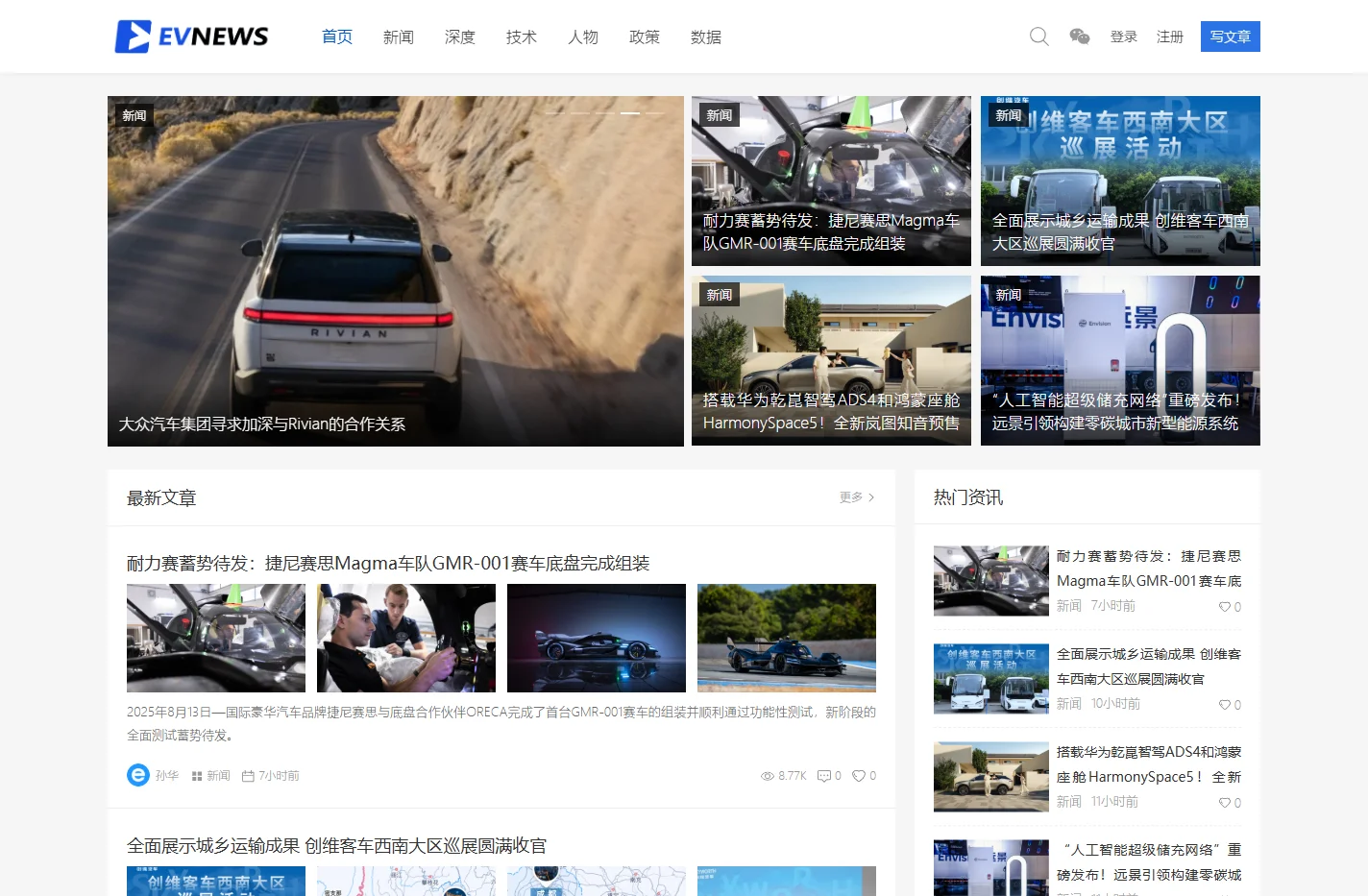The height and width of the screenshot is (896, 1368).
Task: Open 深度 navigation tab
Action: (x=460, y=36)
